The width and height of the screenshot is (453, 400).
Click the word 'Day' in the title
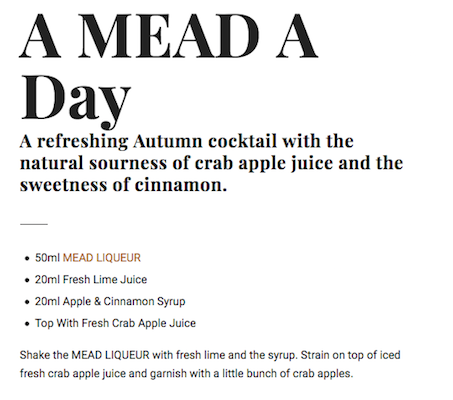click(x=75, y=100)
